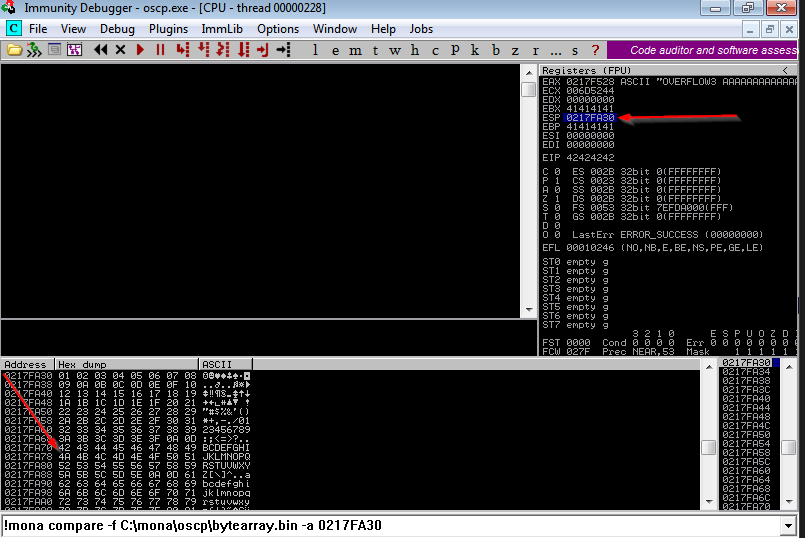This screenshot has height=538, width=805.
Task: Click the Hex dump column header
Action: click(x=126, y=364)
